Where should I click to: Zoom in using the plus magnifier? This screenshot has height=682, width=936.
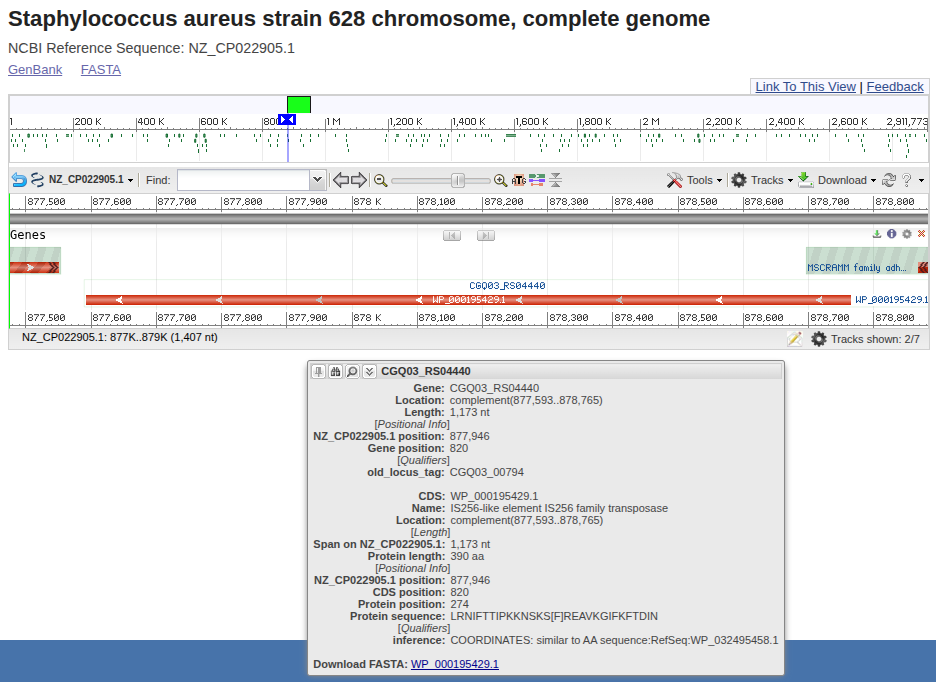[x=500, y=180]
